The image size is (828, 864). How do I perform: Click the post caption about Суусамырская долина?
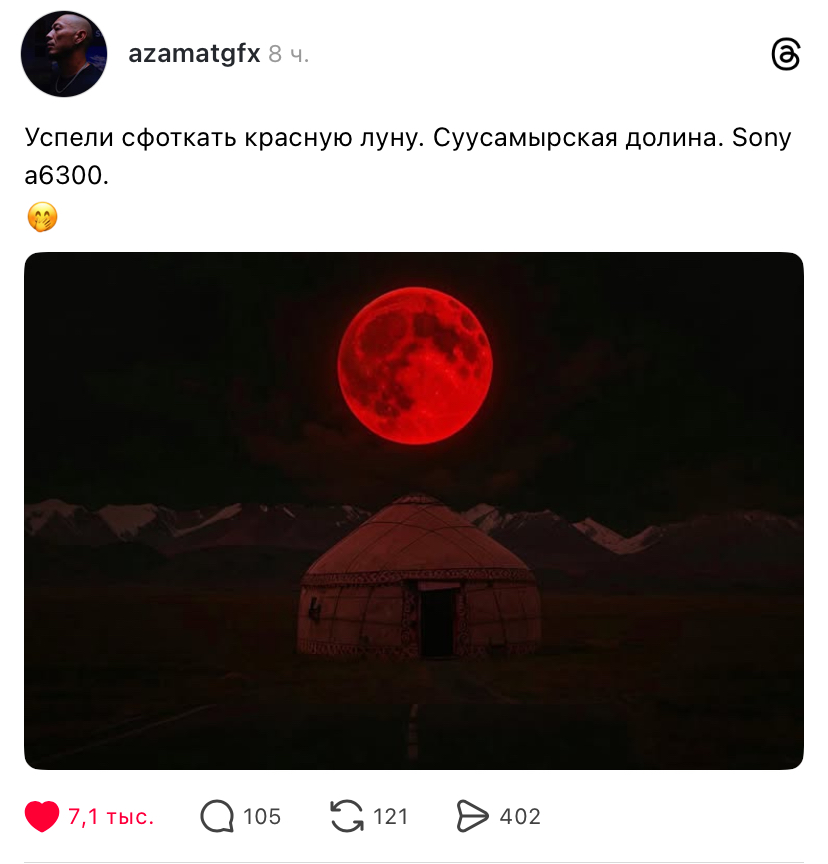point(408,156)
